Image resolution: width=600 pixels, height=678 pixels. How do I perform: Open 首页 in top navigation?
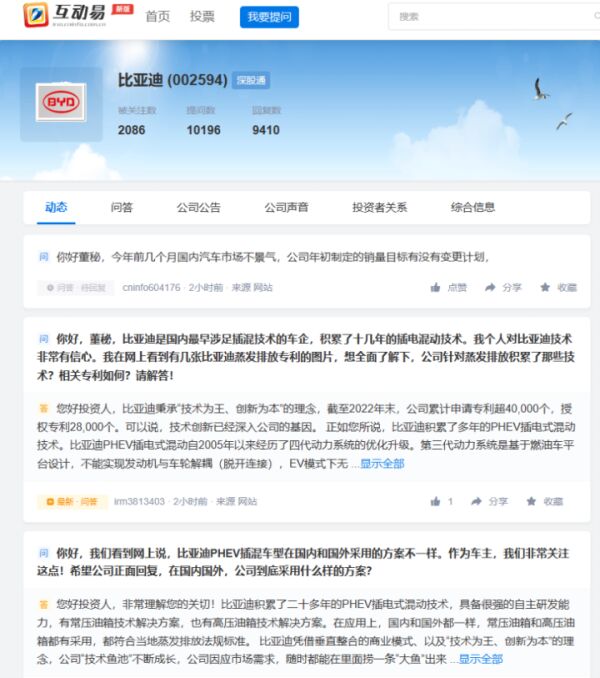pyautogui.click(x=157, y=16)
